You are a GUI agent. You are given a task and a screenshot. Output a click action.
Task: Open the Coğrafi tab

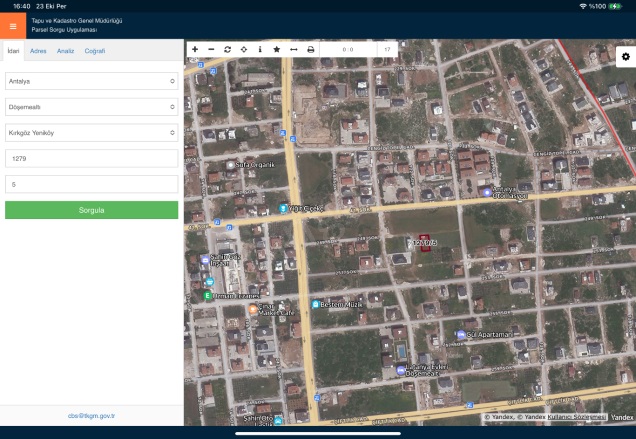pos(94,50)
